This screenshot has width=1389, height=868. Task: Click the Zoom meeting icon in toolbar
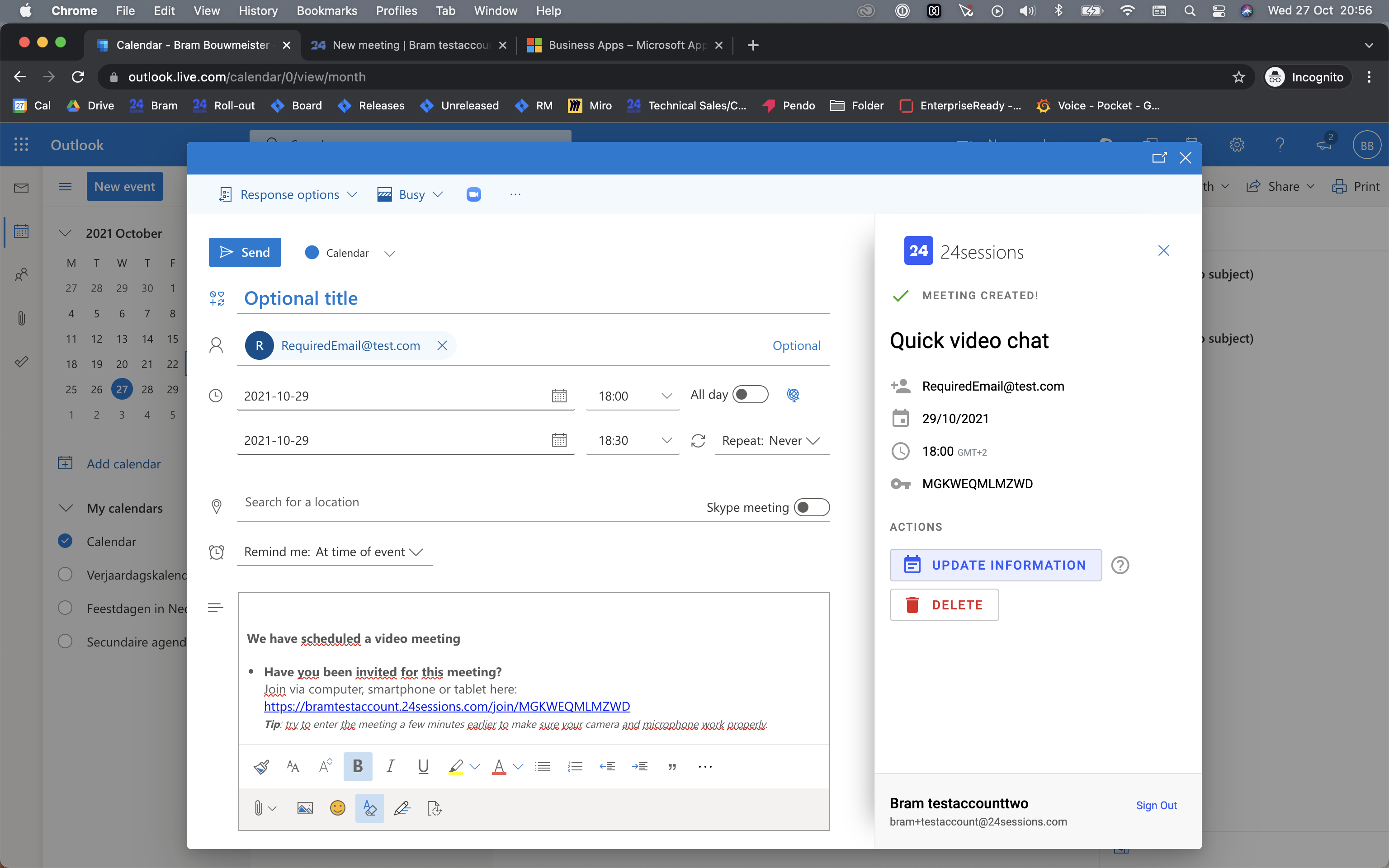click(473, 194)
